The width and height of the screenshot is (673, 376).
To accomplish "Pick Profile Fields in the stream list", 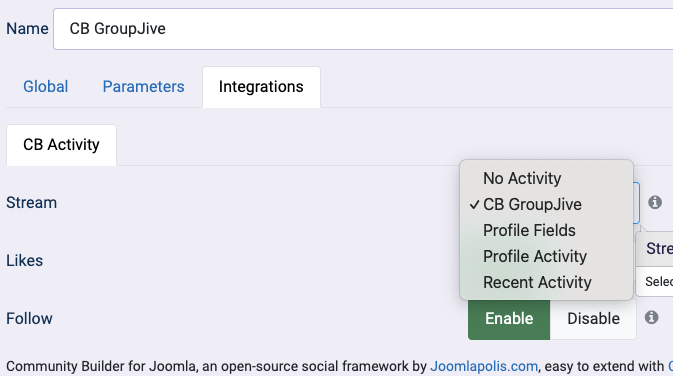I will (x=546, y=230).
